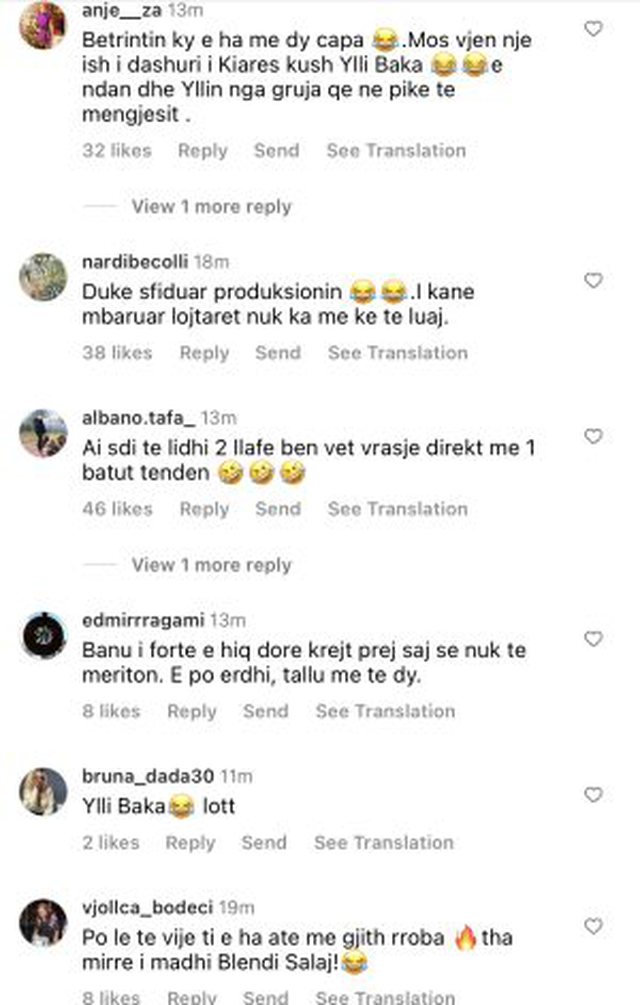Heart the comment by albano.tafa_
The width and height of the screenshot is (640, 1005).
[593, 437]
